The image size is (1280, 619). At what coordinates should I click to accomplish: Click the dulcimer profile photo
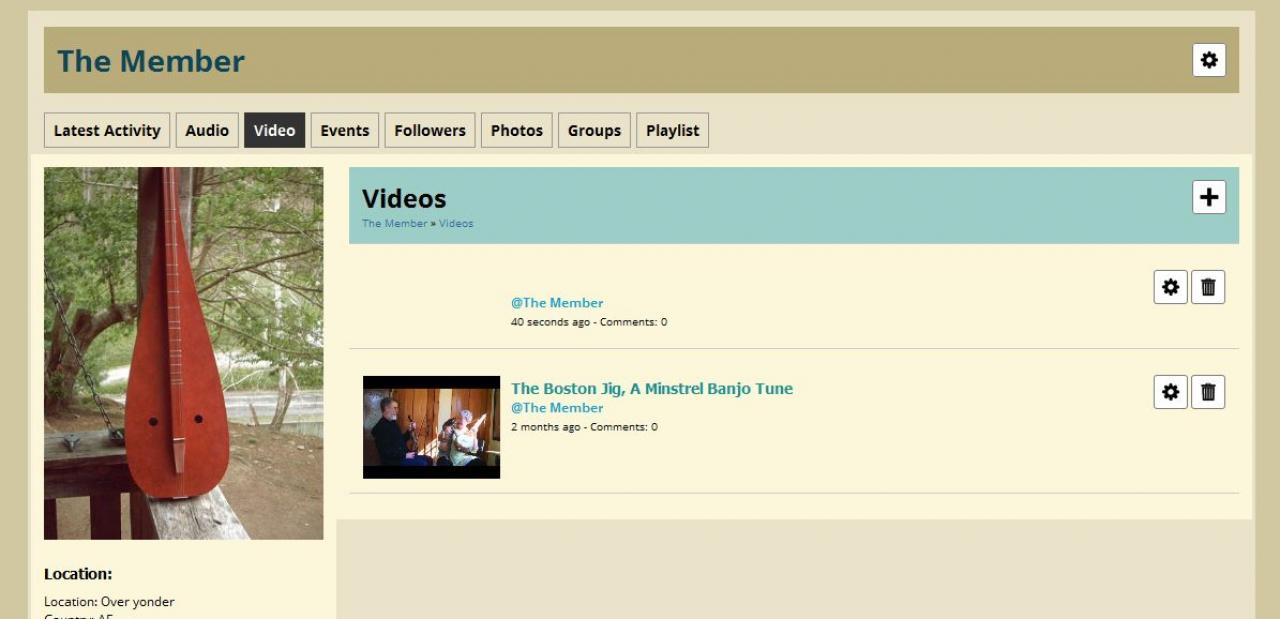point(183,353)
